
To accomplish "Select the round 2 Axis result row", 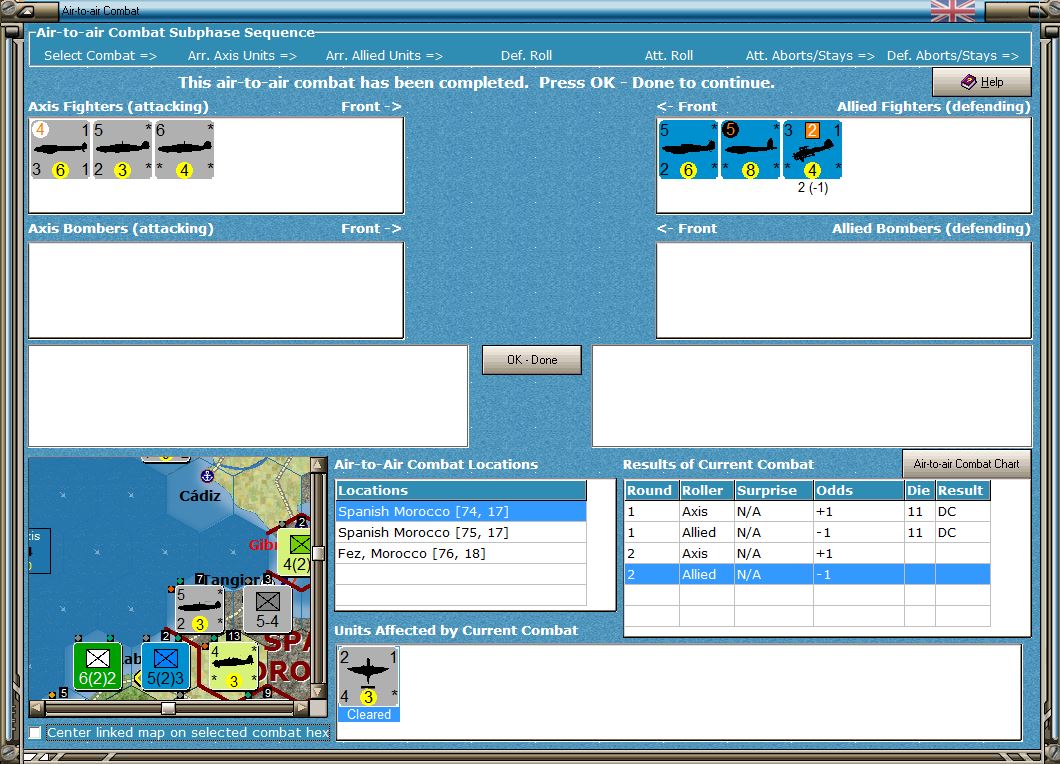I will 808,553.
